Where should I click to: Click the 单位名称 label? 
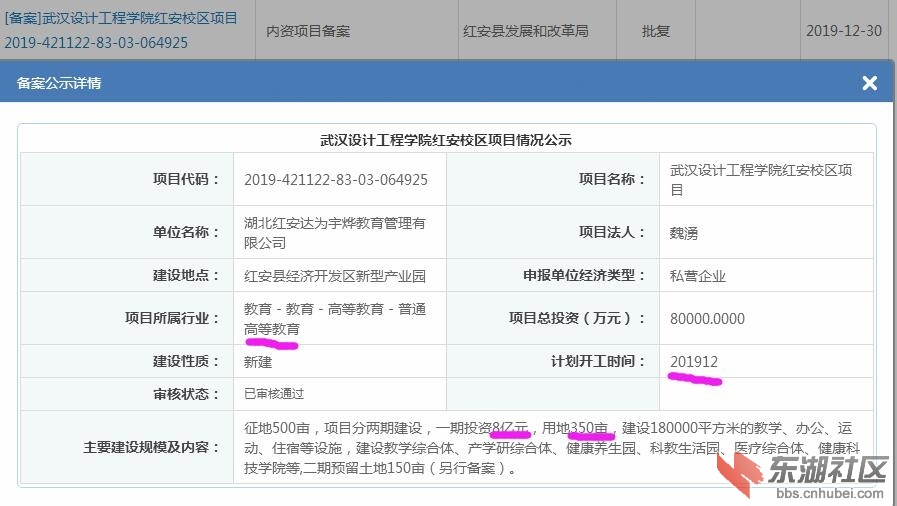point(186,232)
